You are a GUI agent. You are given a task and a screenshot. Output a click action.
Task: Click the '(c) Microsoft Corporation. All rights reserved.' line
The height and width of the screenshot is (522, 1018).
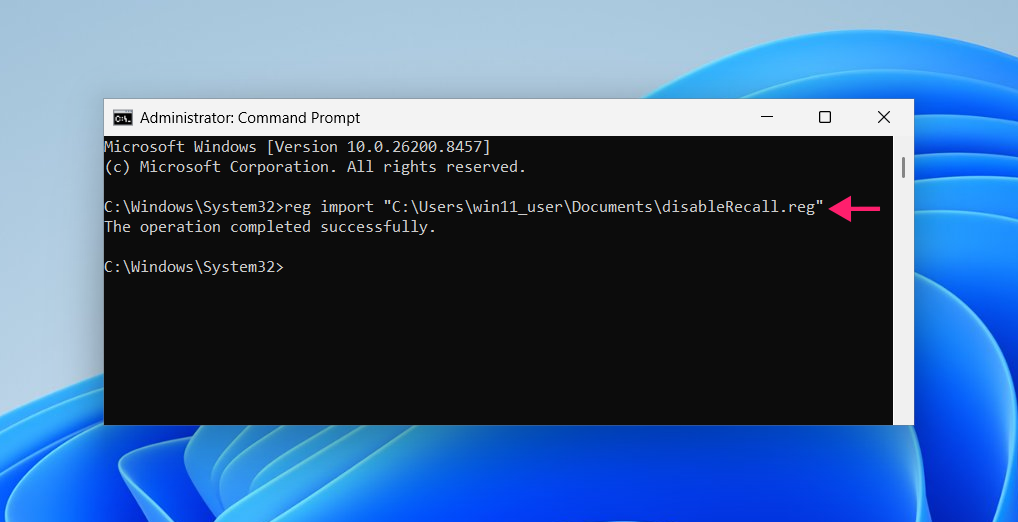tap(315, 167)
